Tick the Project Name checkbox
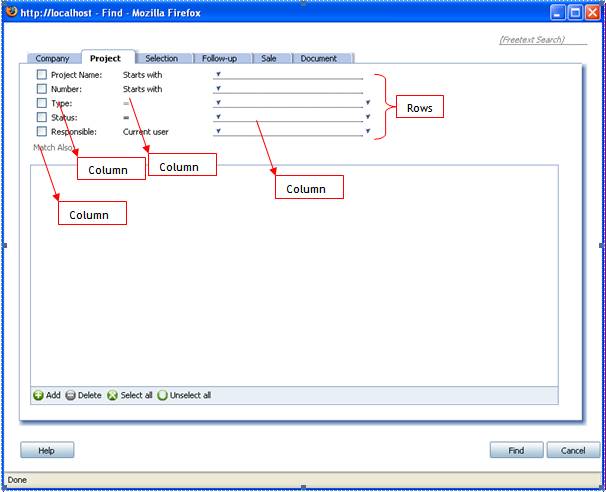 pyautogui.click(x=42, y=75)
